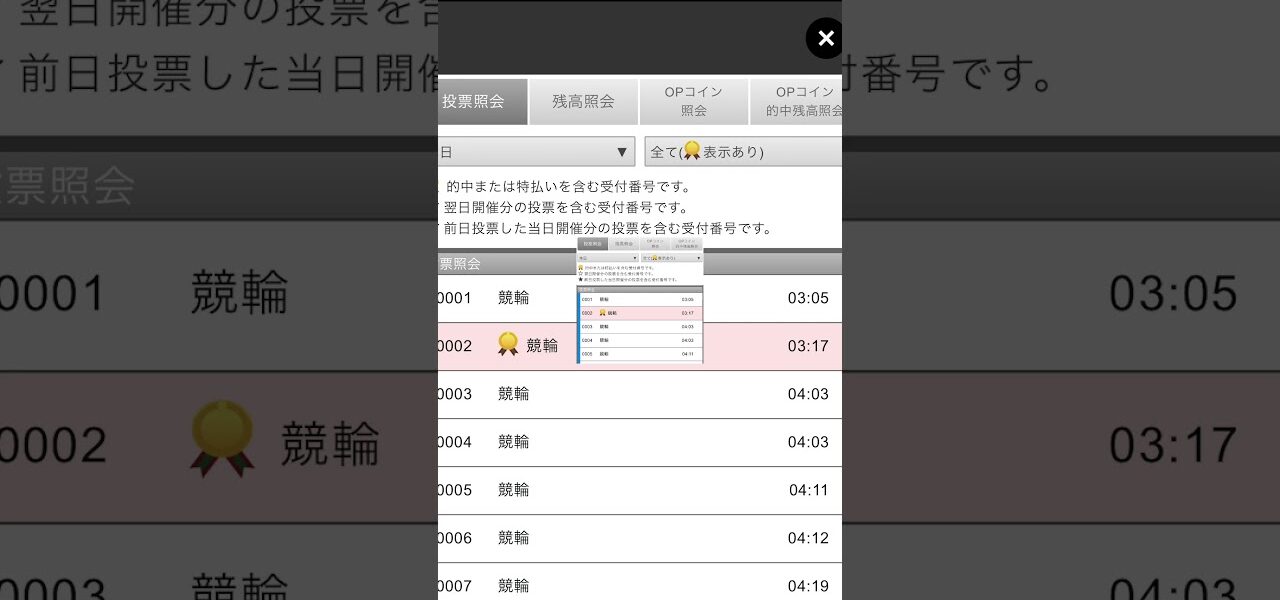Open the 0007 競輪 entry at 04:19

[x=640, y=584]
